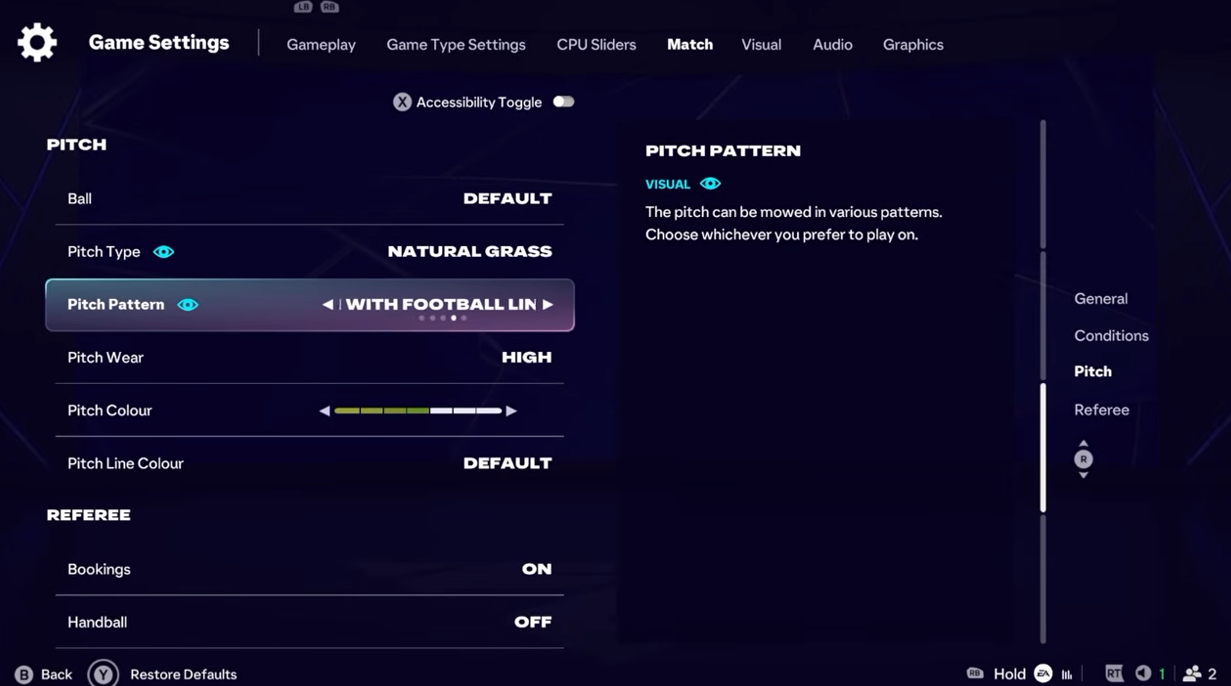Viewport: 1231px width, 686px height.
Task: Jump to the Referee section in sidebar
Action: [1101, 410]
